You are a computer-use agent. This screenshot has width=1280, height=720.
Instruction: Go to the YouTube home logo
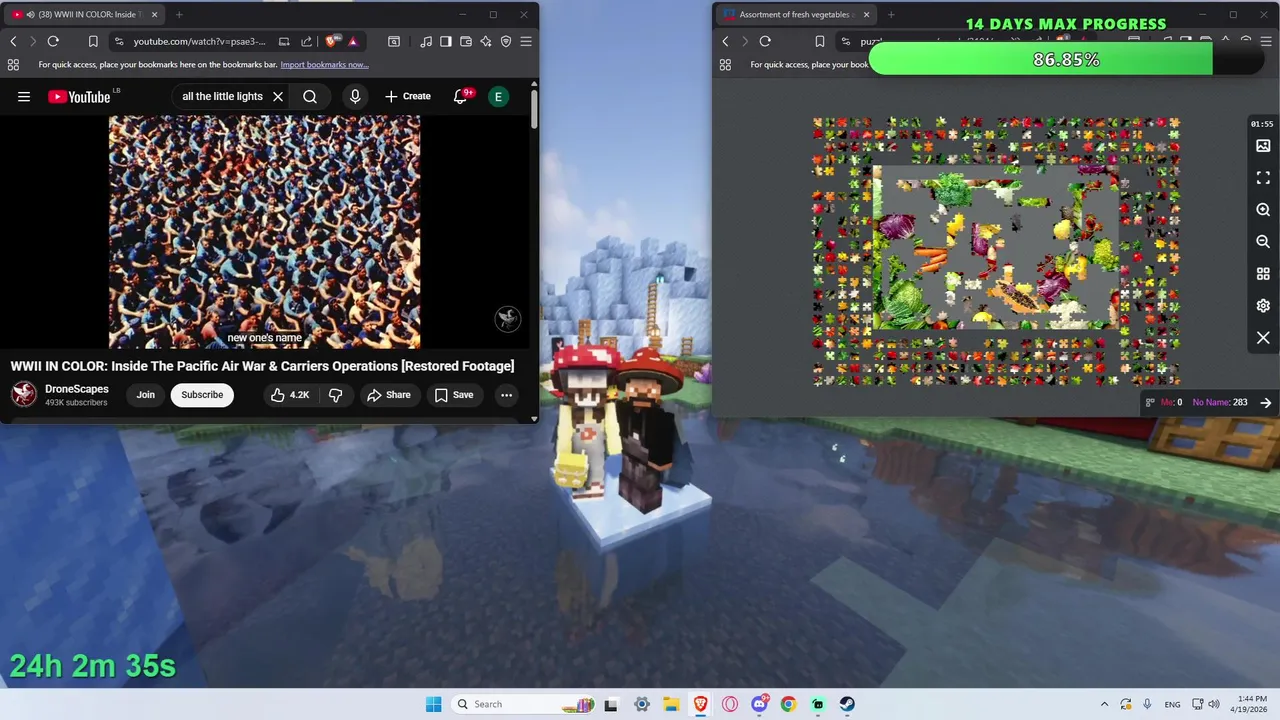point(79,97)
